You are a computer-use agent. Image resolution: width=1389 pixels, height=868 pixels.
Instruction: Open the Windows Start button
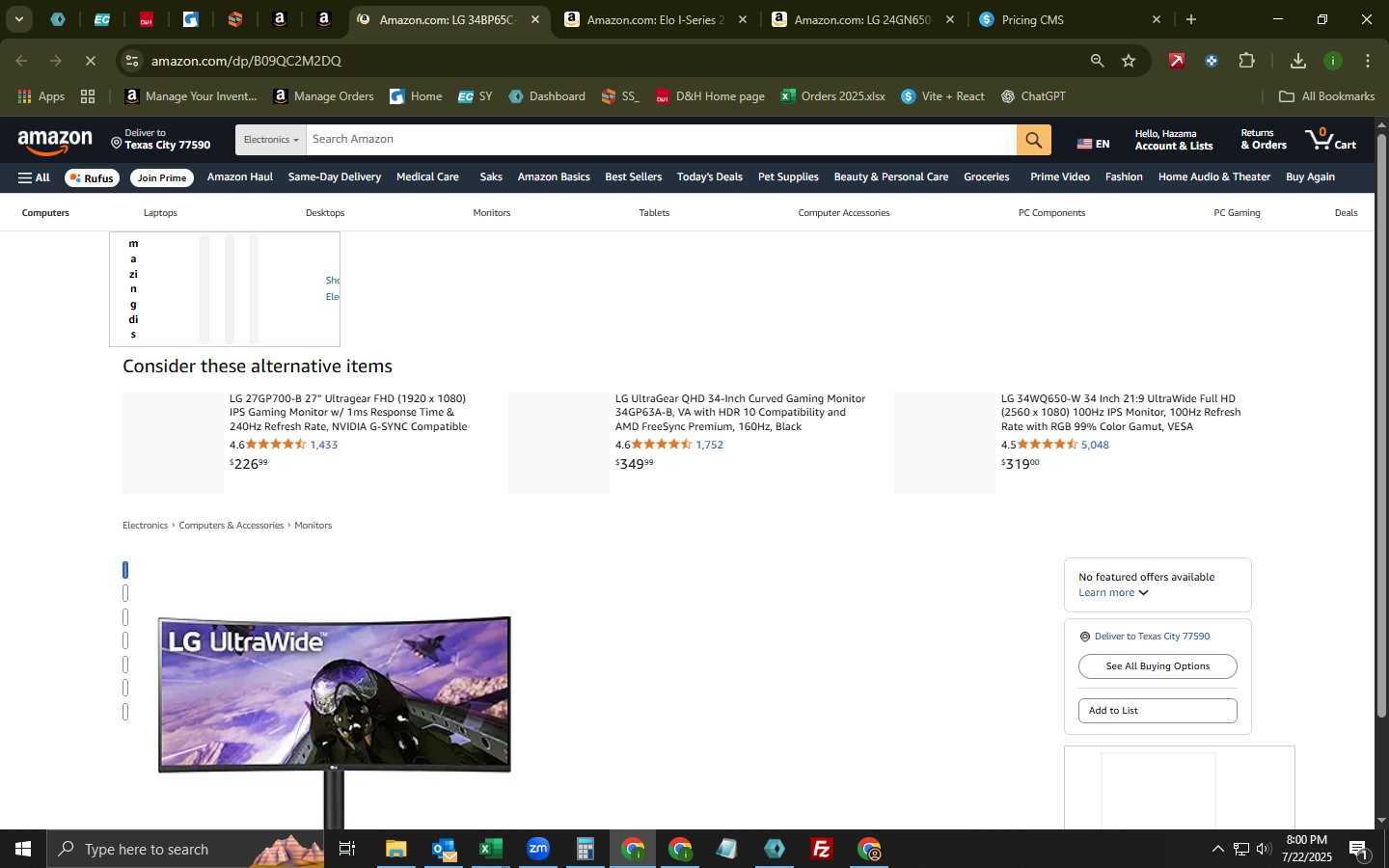[23, 849]
